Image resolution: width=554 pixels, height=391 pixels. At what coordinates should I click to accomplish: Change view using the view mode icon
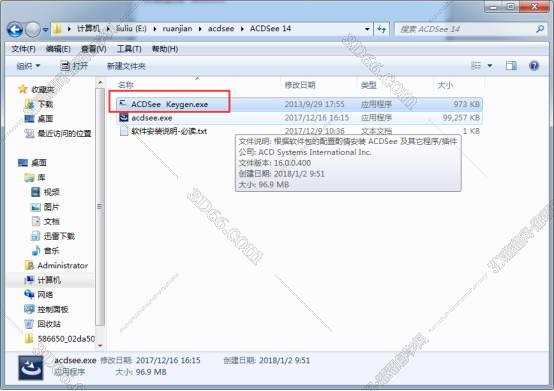[476, 66]
